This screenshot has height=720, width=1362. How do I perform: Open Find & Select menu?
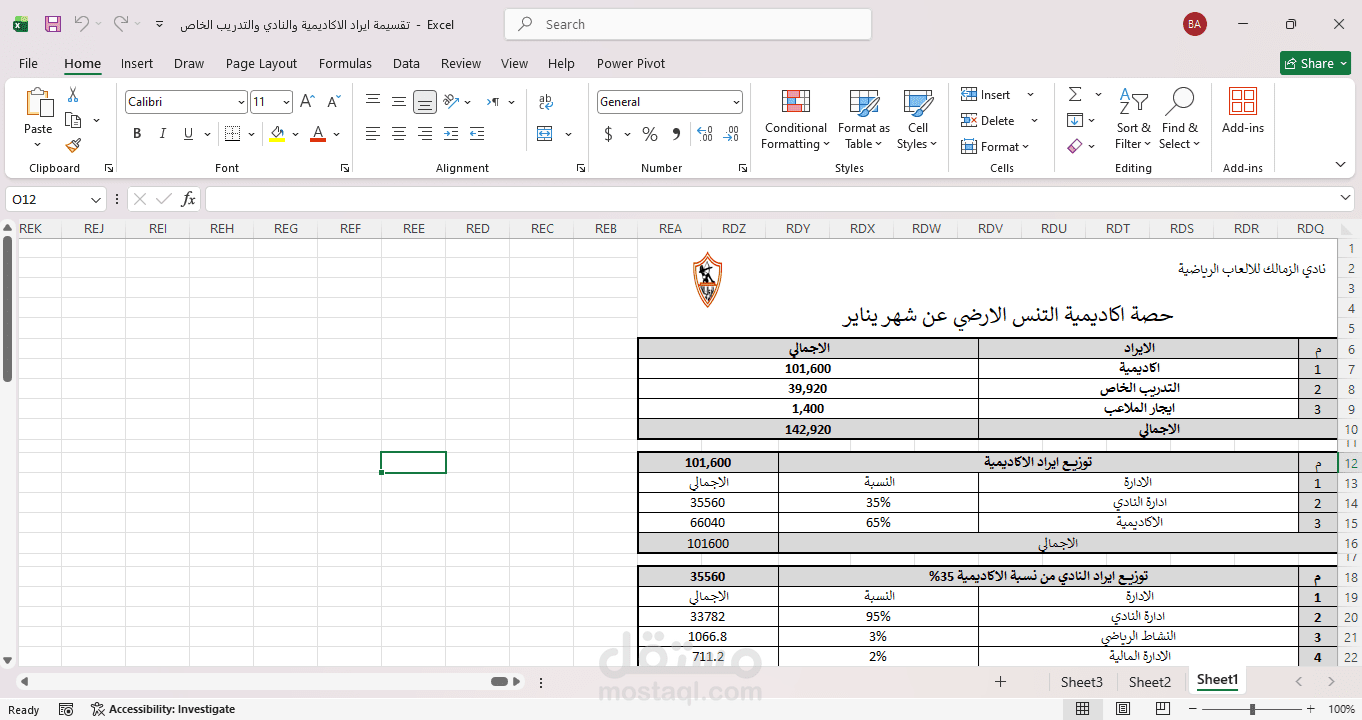coord(1180,120)
